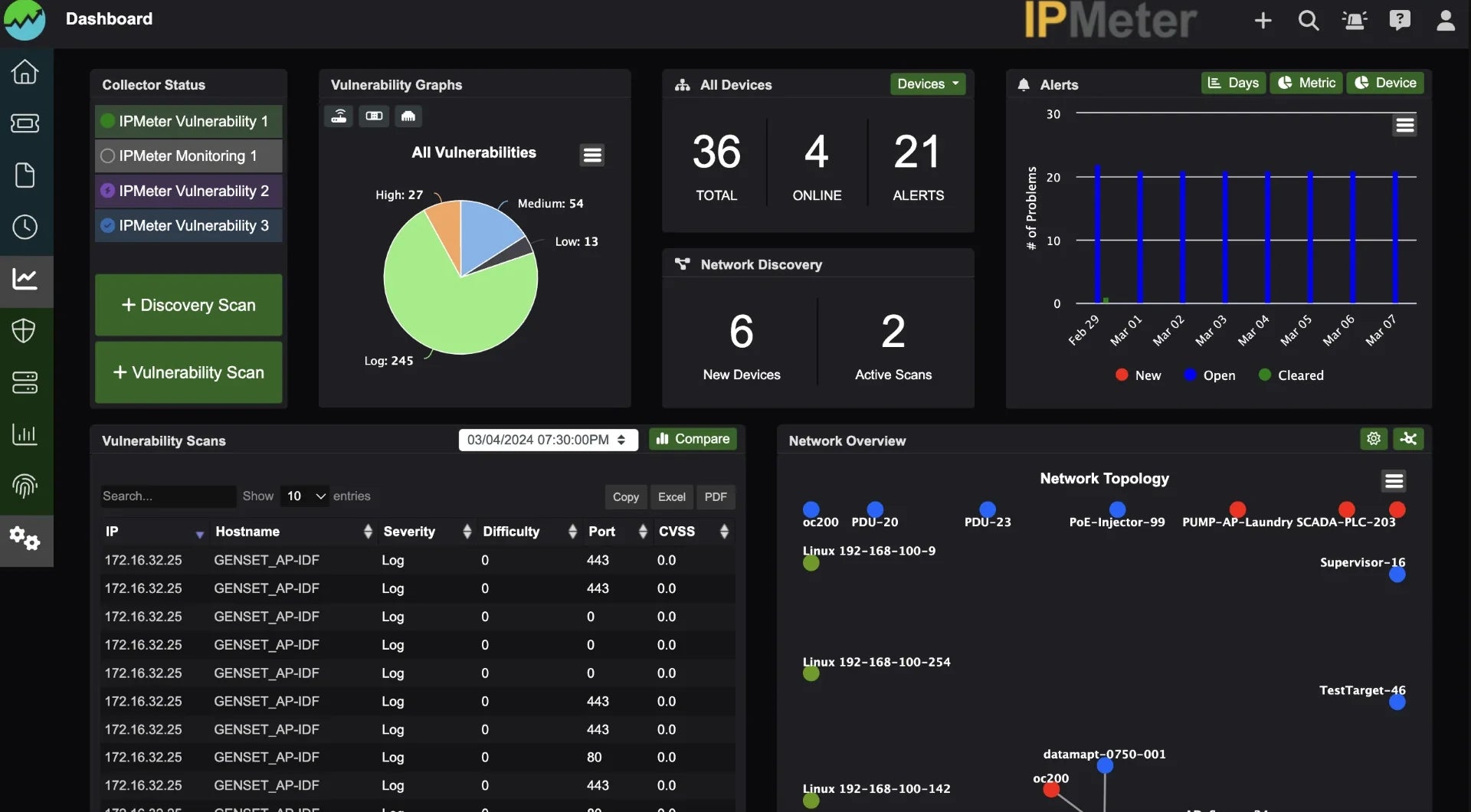
Task: Click the Network Overview topology layout button
Action: tap(1408, 439)
